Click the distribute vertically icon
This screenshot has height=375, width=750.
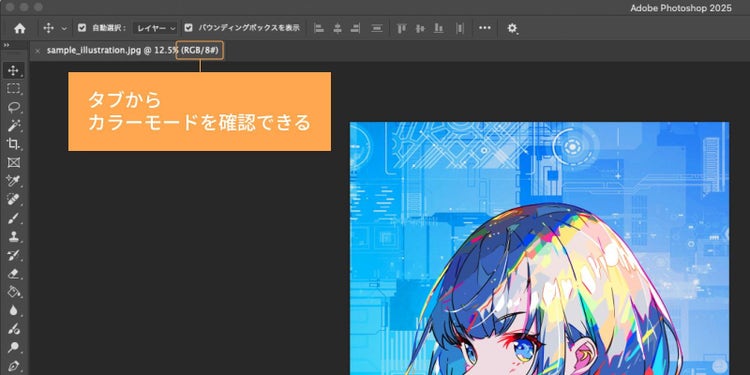point(377,28)
